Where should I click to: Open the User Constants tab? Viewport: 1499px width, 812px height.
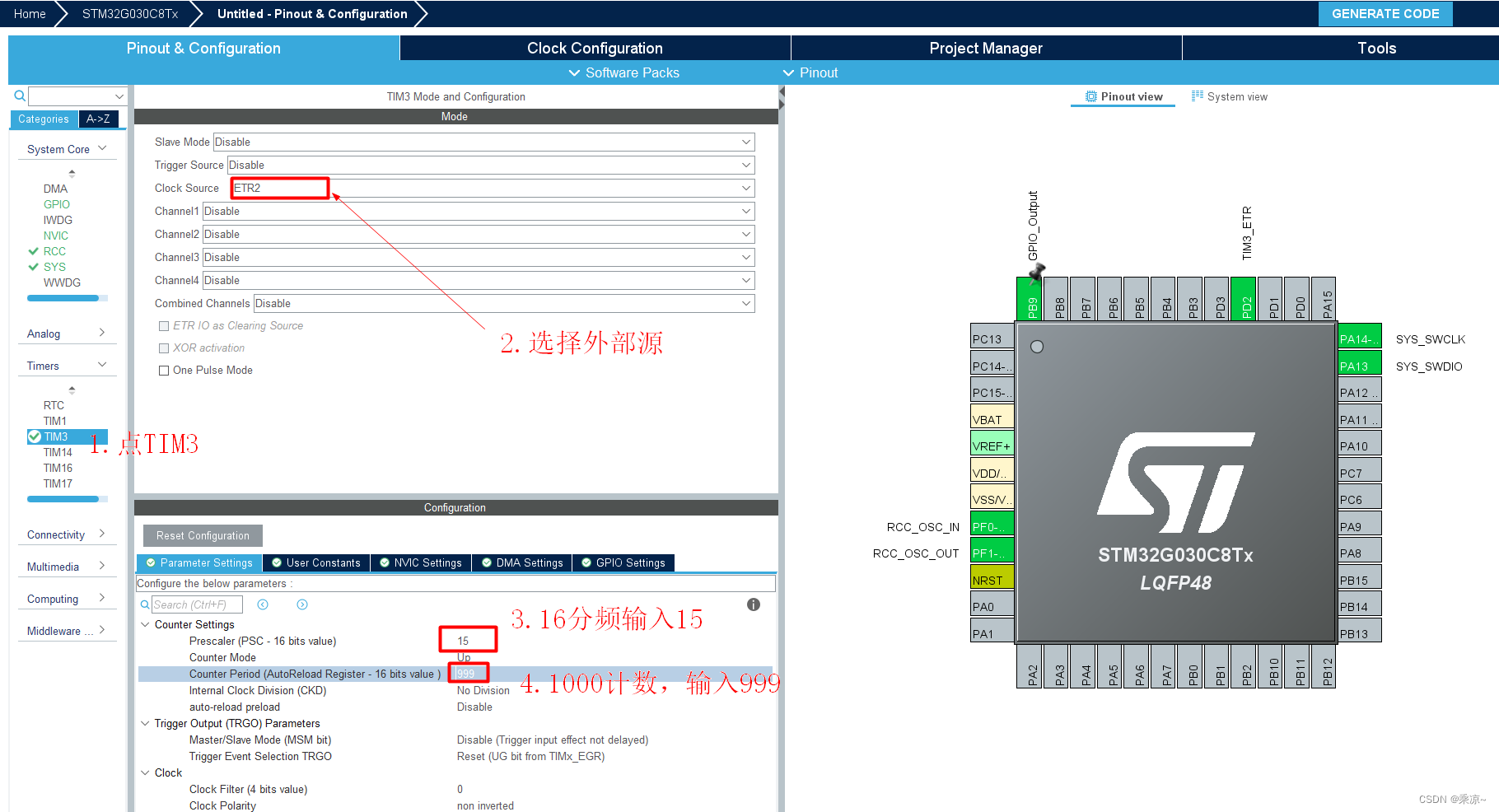[x=315, y=562]
